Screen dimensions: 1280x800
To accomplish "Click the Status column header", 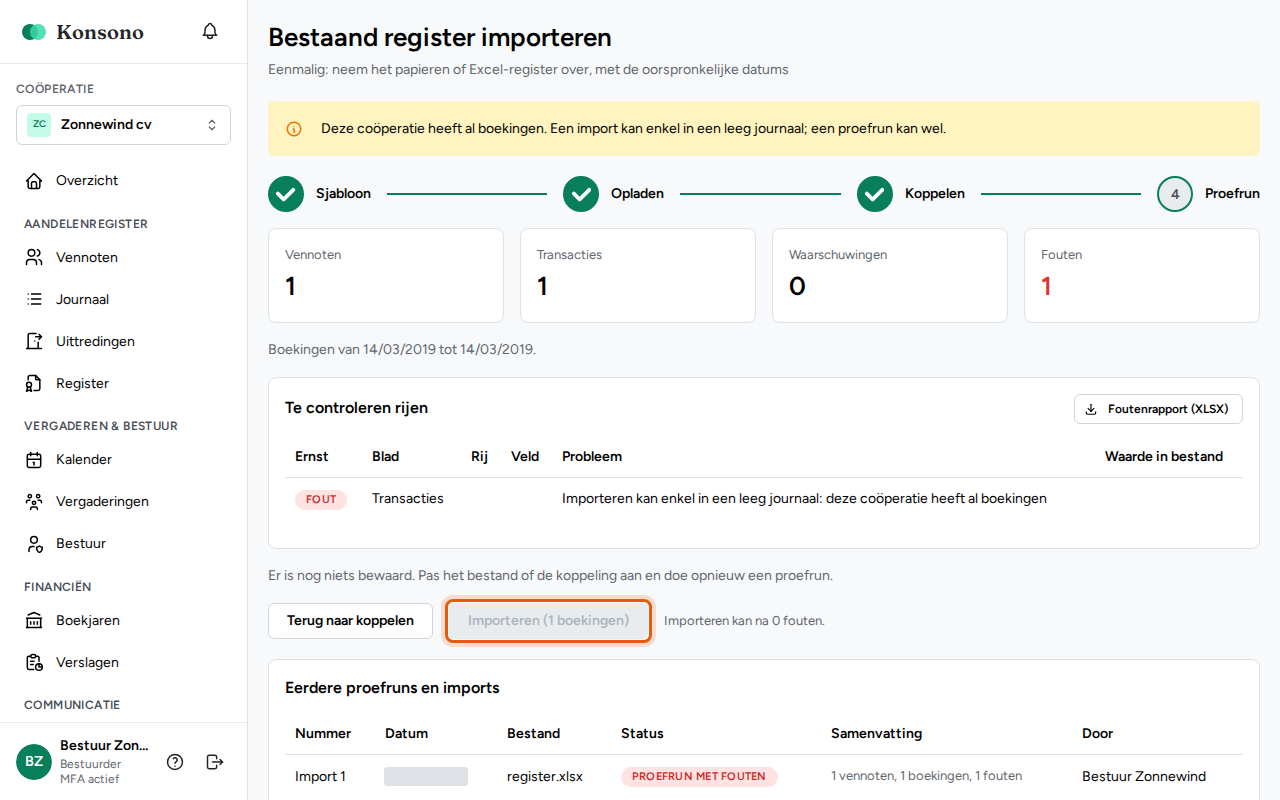I will (642, 733).
